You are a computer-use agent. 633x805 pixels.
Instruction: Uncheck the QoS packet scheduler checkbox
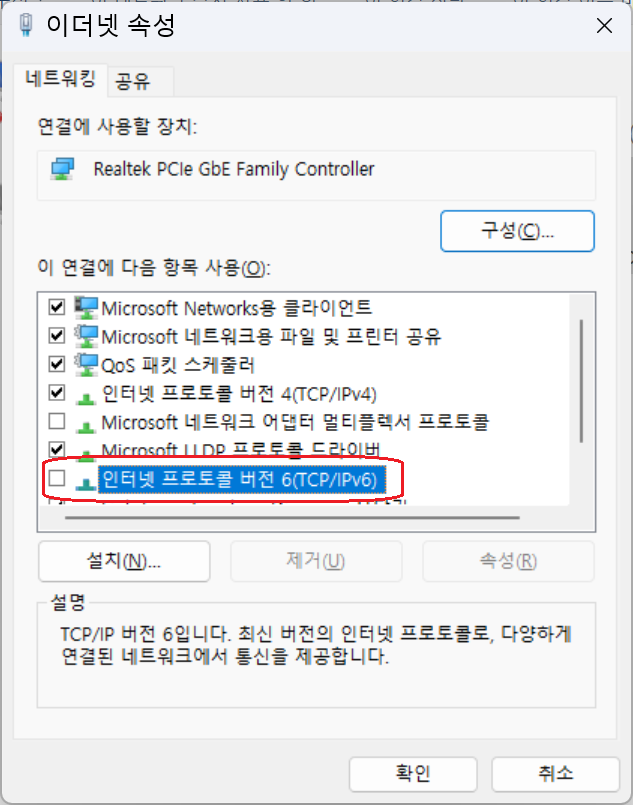click(x=56, y=364)
